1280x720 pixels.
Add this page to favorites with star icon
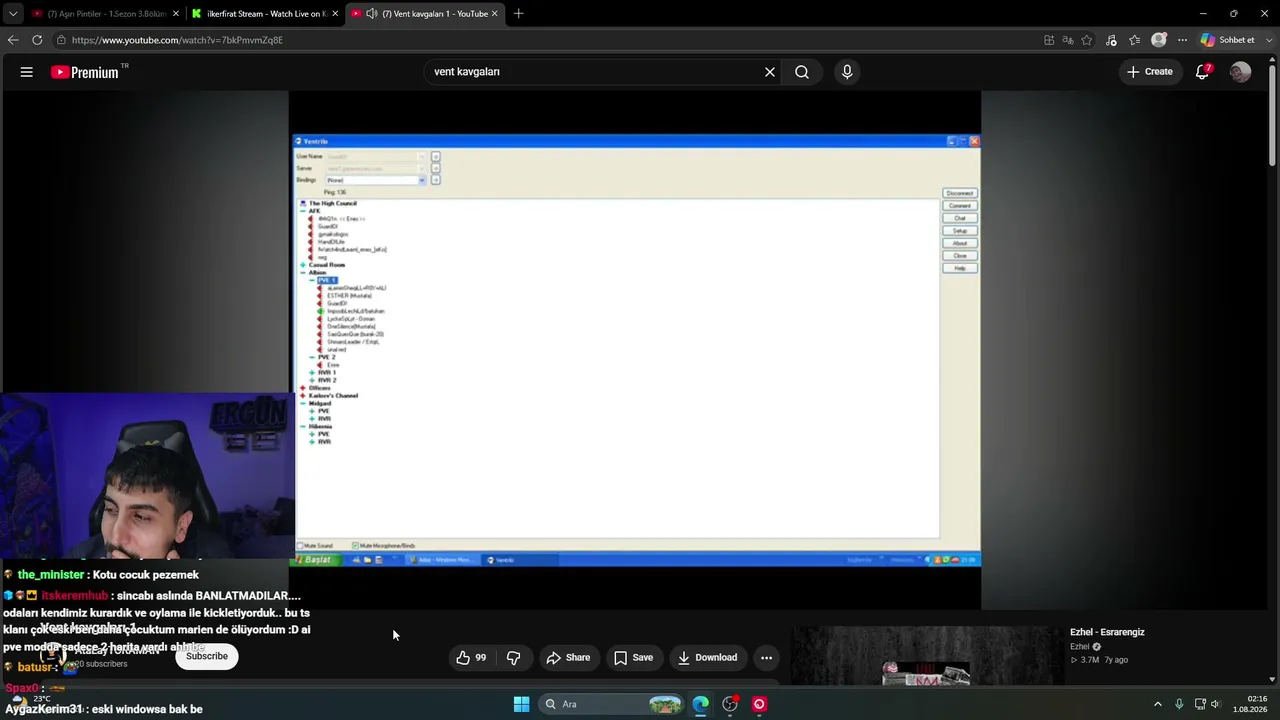click(x=1087, y=40)
